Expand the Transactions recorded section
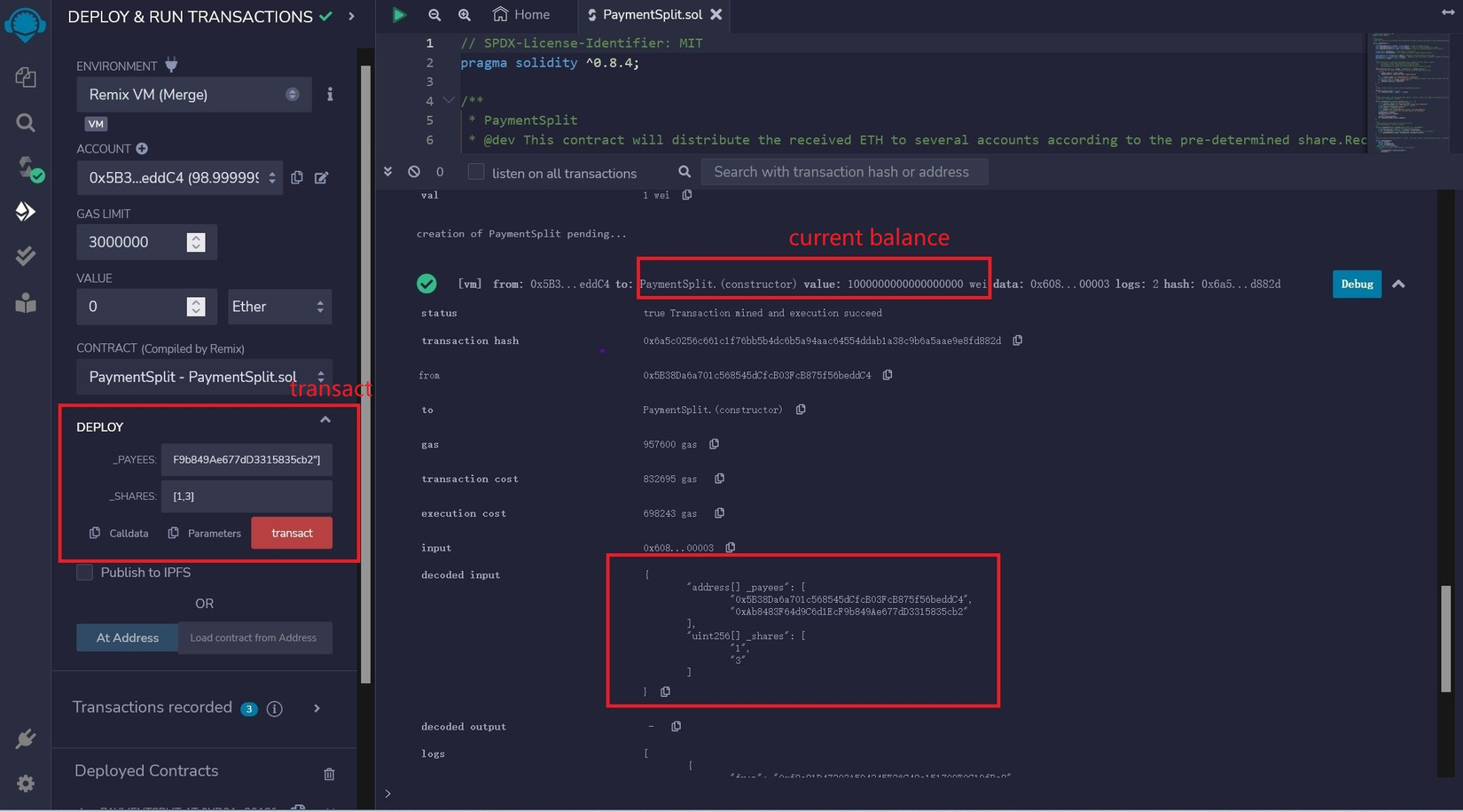The height and width of the screenshot is (812, 1463). click(x=317, y=708)
